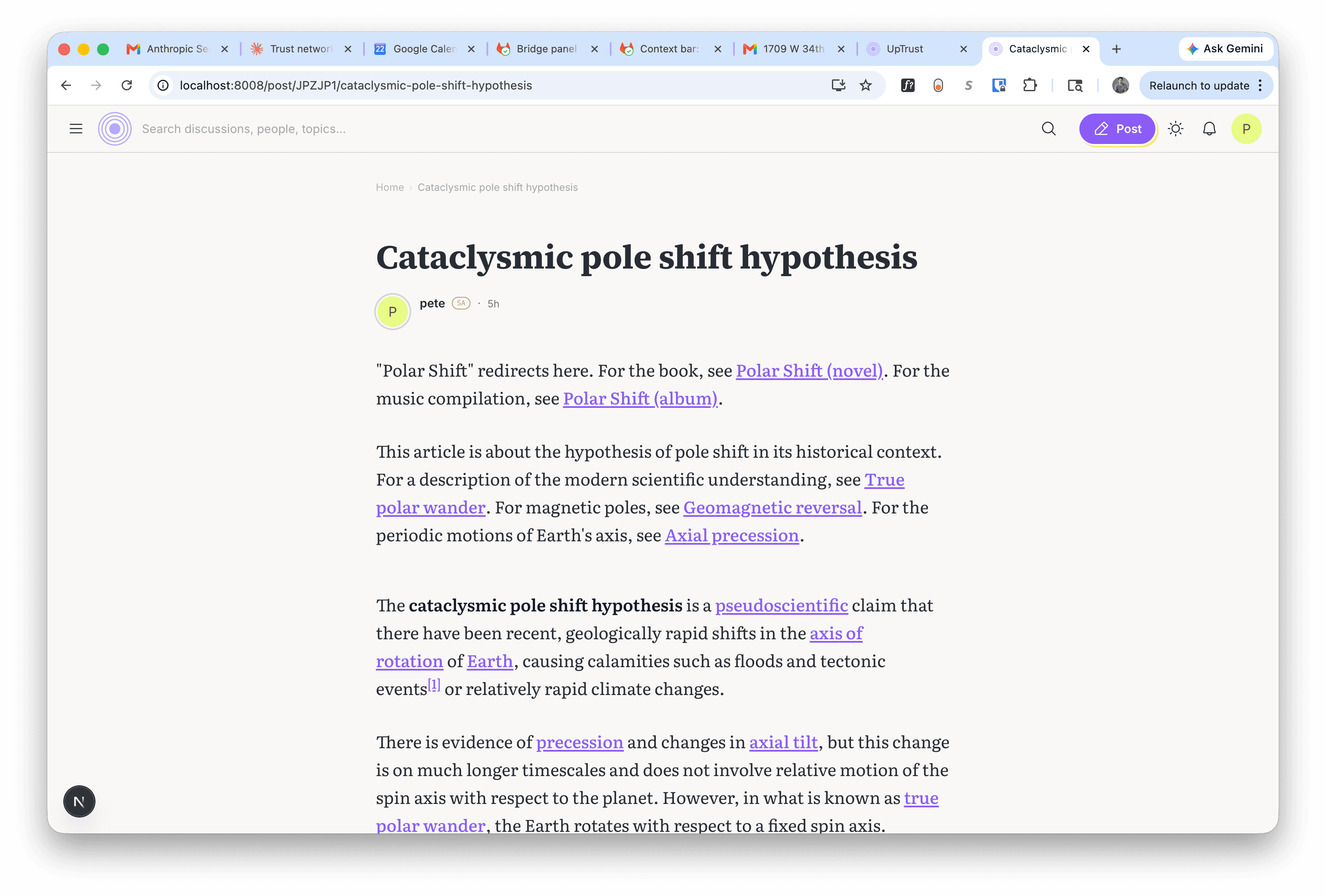1326x896 pixels.
Task: Click the search magnifier icon in header
Action: (1049, 129)
